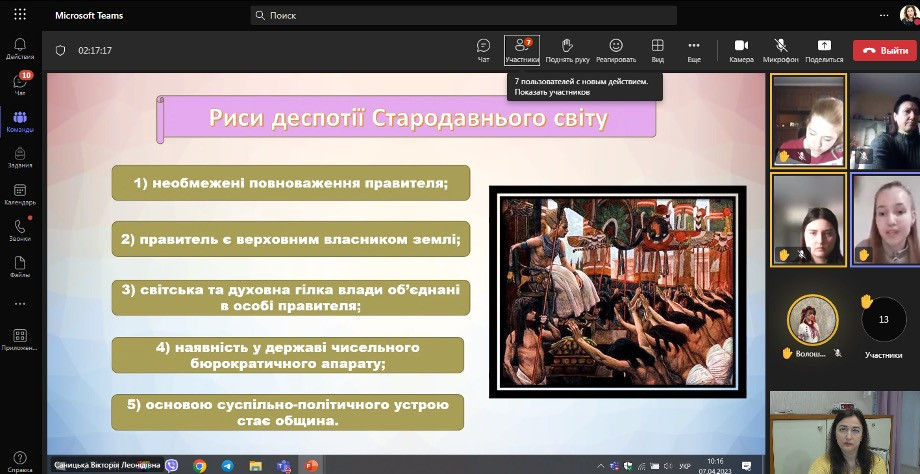This screenshot has width=920, height=474.
Task: Open Задания assignments section
Action: [x=20, y=158]
